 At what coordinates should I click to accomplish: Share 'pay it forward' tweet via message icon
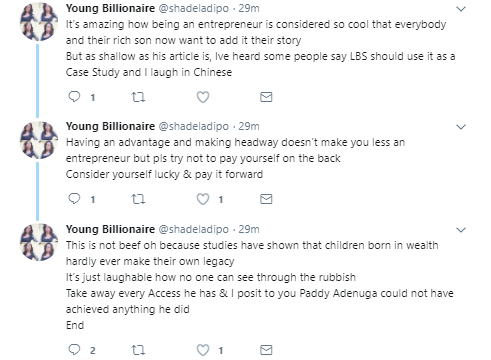pos(266,199)
